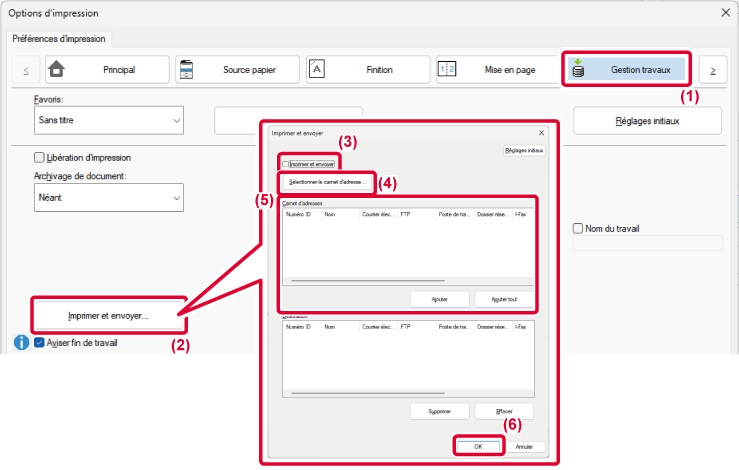The image size is (739, 470).
Task: Click the blue information icon
Action: point(21,342)
